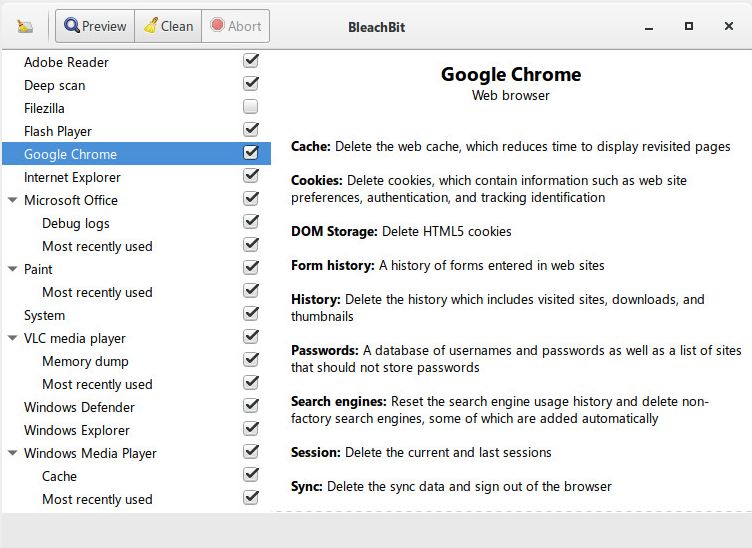752x548 pixels.
Task: Maximize the BleachBit window
Action: pos(689,26)
